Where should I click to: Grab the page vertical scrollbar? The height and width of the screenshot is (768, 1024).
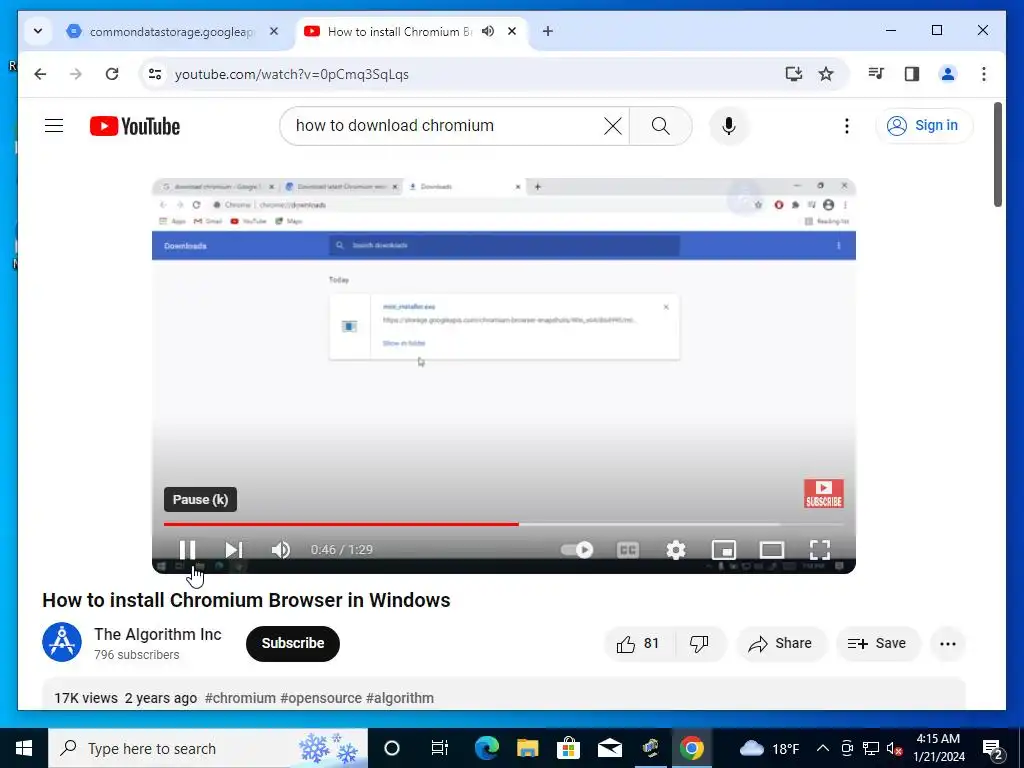pos(998,154)
